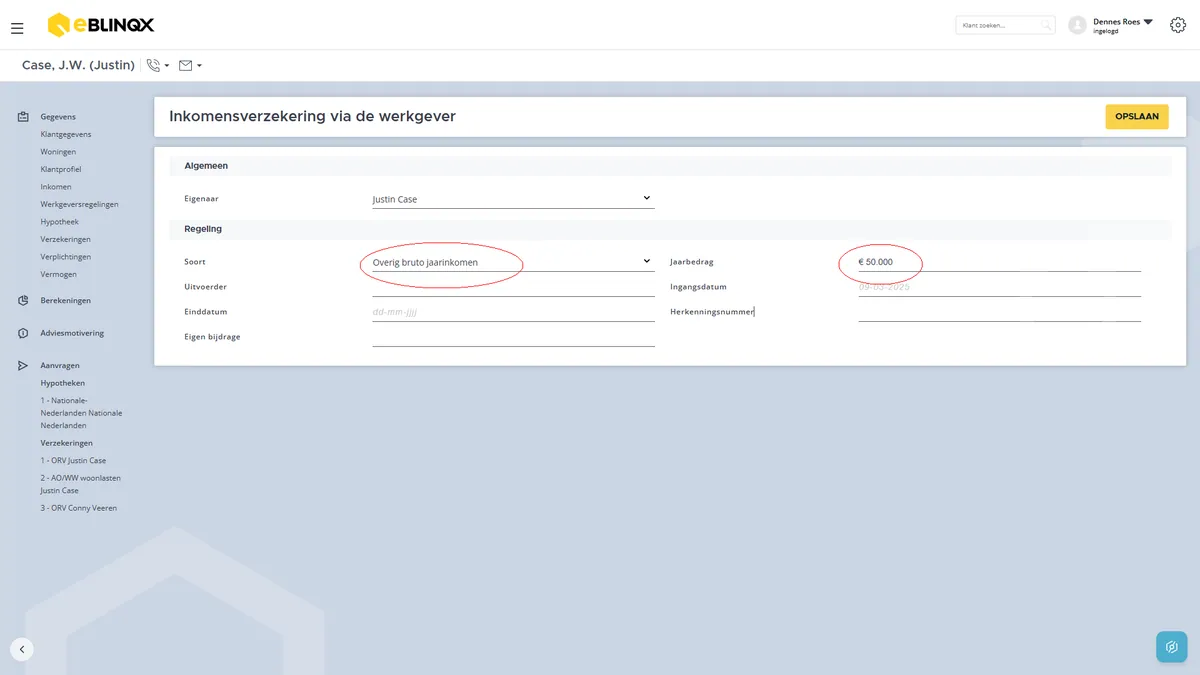Screen dimensions: 1200x675
Task: Go to Vermogen
Action: [x=58, y=274]
